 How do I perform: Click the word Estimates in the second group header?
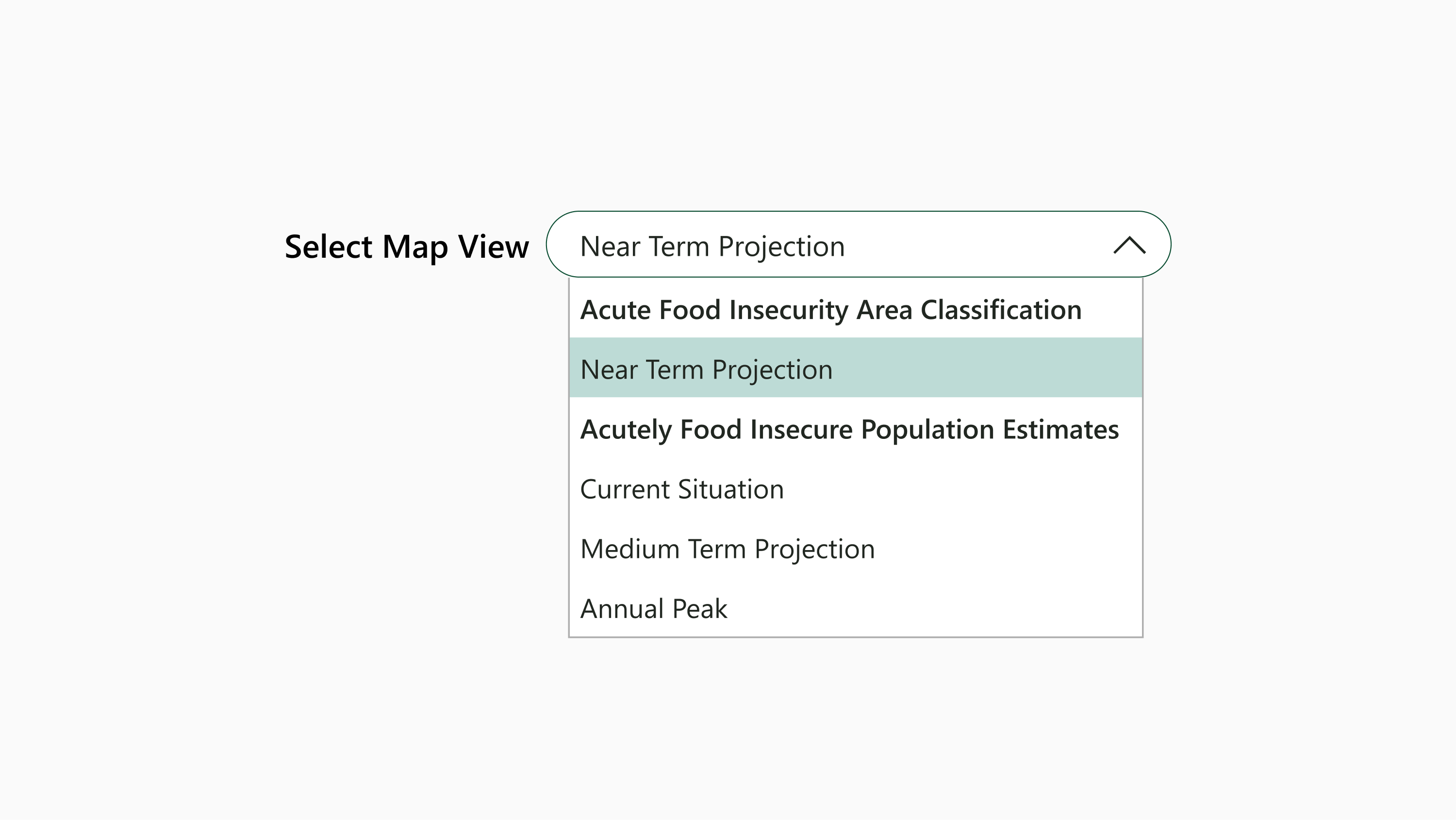[1060, 429]
